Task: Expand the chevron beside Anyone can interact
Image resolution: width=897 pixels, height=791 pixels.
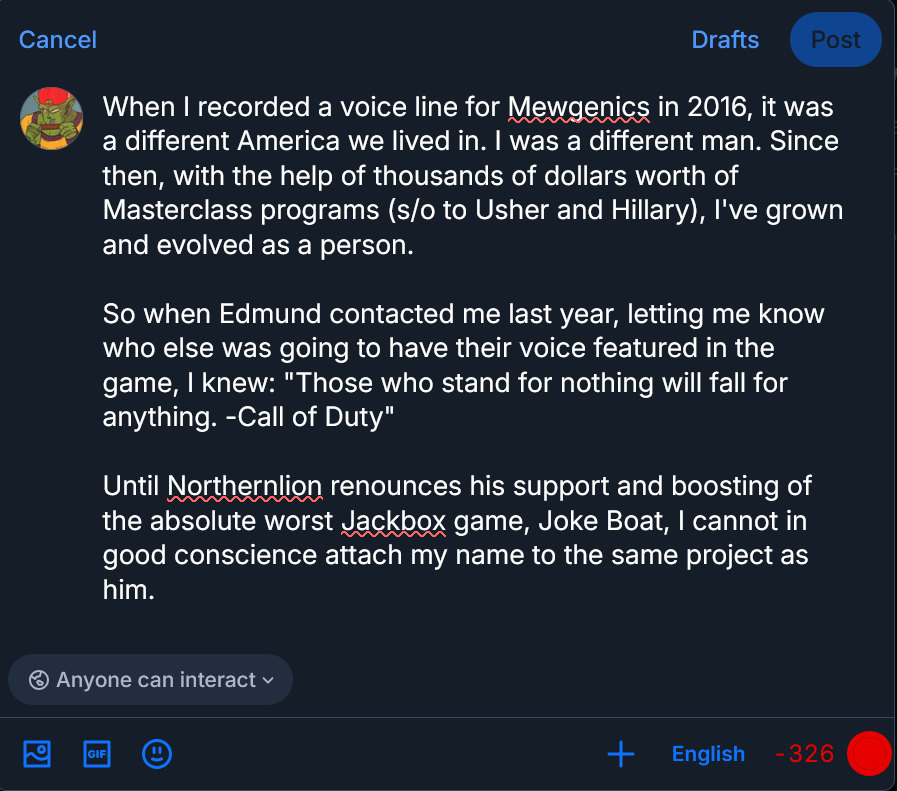Action: (x=268, y=681)
